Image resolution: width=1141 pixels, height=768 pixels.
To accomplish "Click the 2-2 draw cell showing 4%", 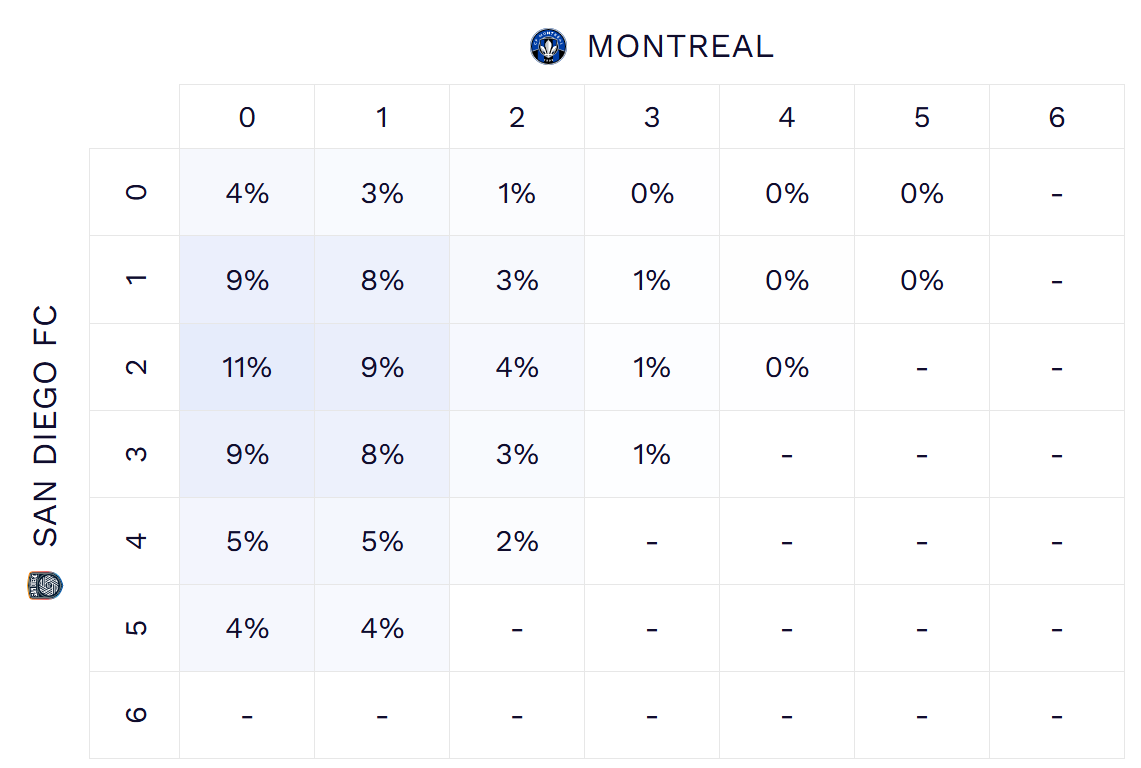I will (517, 367).
